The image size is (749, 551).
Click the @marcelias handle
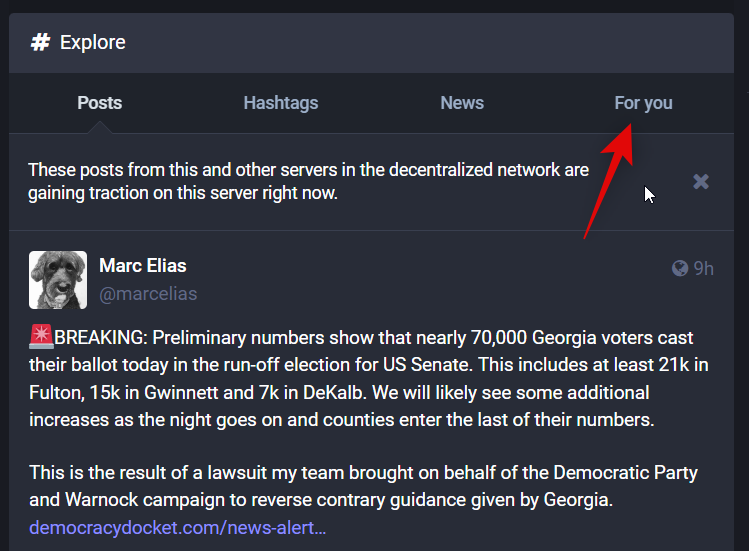pyautogui.click(x=148, y=294)
